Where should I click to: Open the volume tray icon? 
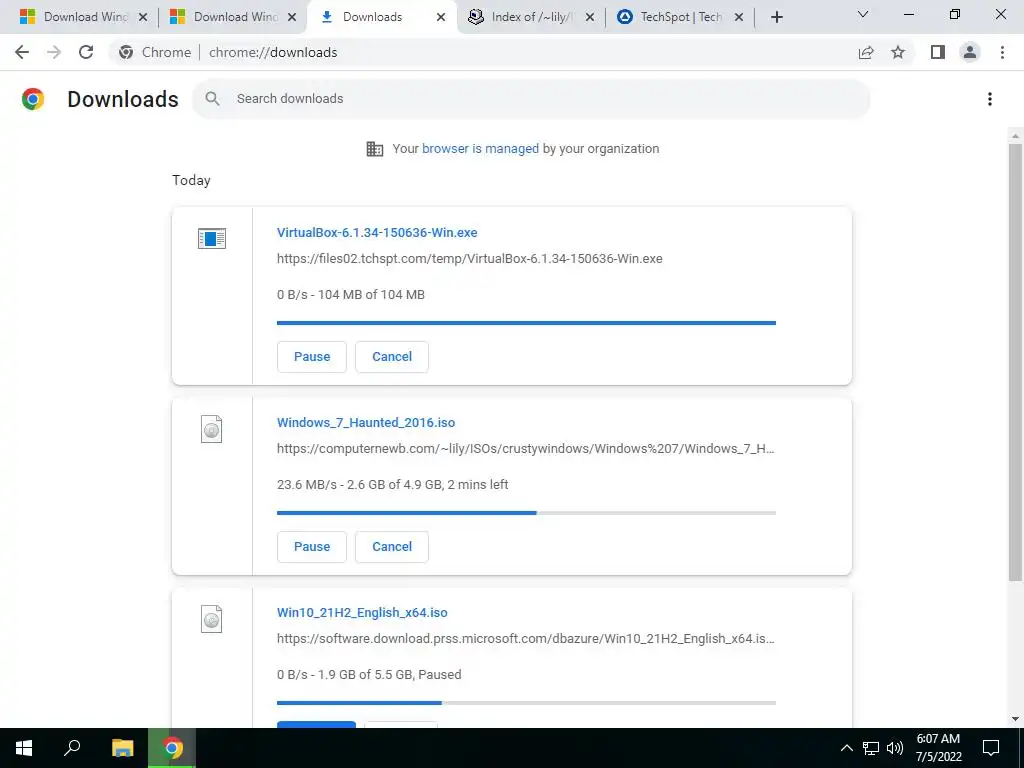point(895,748)
